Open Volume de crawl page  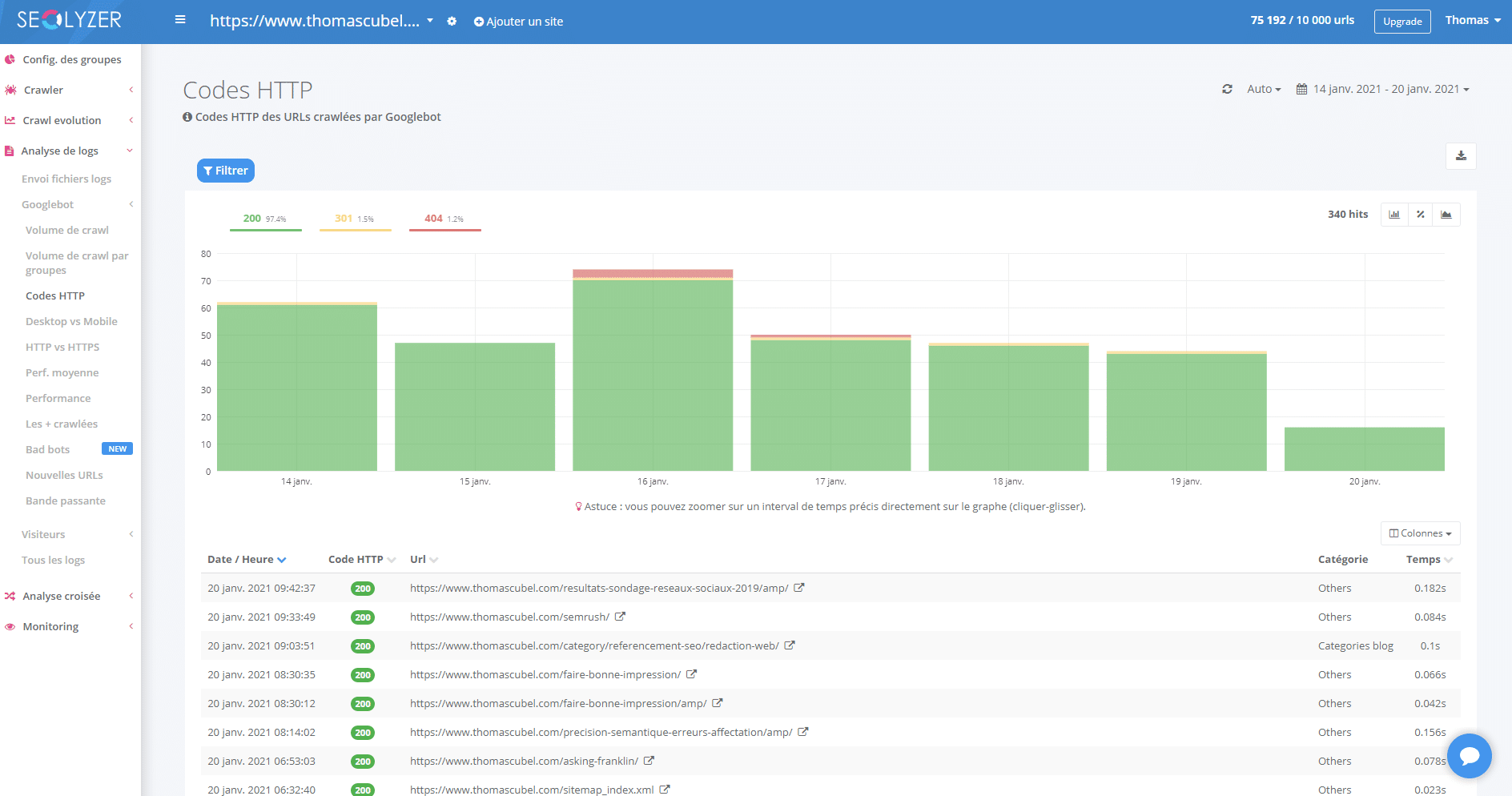67,230
